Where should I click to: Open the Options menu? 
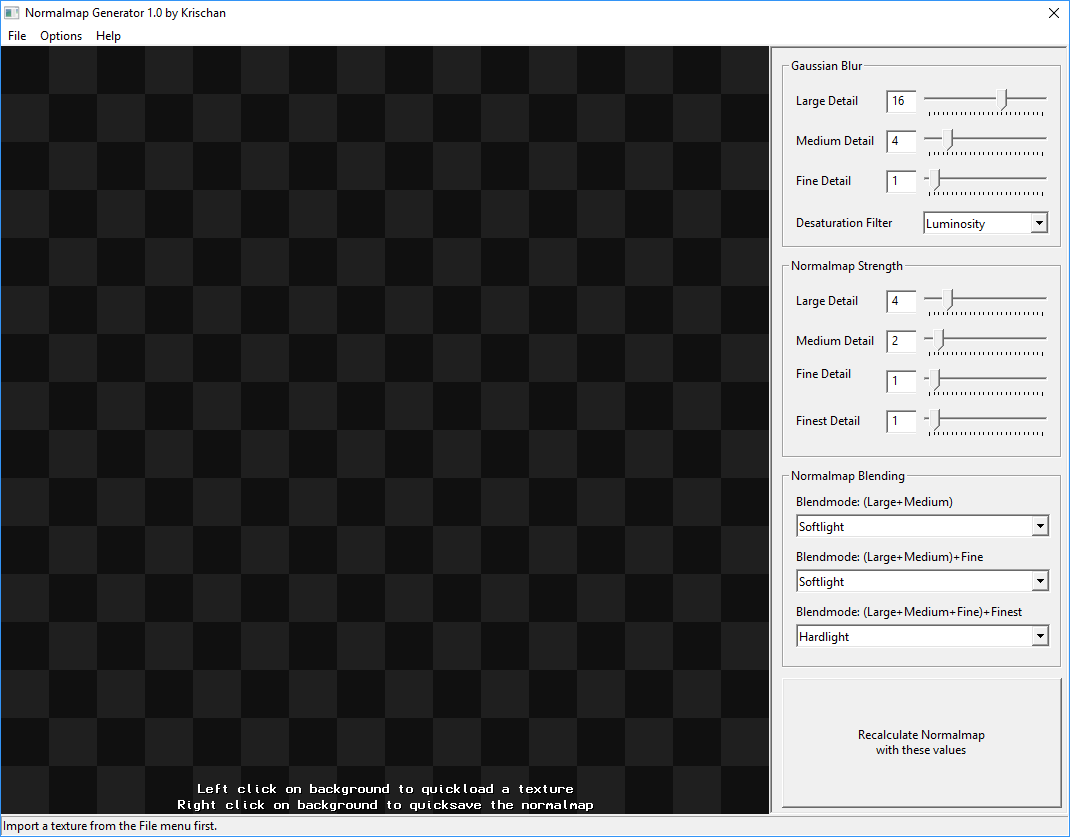pyautogui.click(x=61, y=35)
